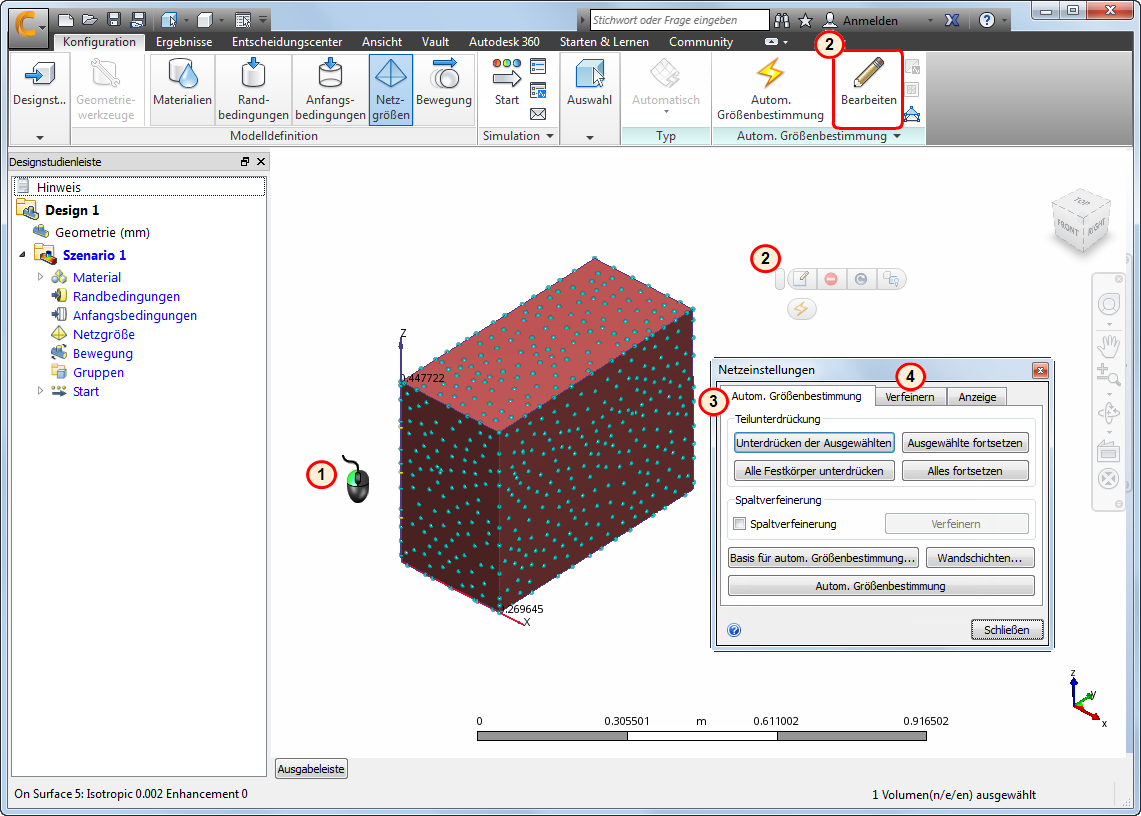The image size is (1141, 816).
Task: Click the Bearbeiten pencil tool
Action: point(868,84)
